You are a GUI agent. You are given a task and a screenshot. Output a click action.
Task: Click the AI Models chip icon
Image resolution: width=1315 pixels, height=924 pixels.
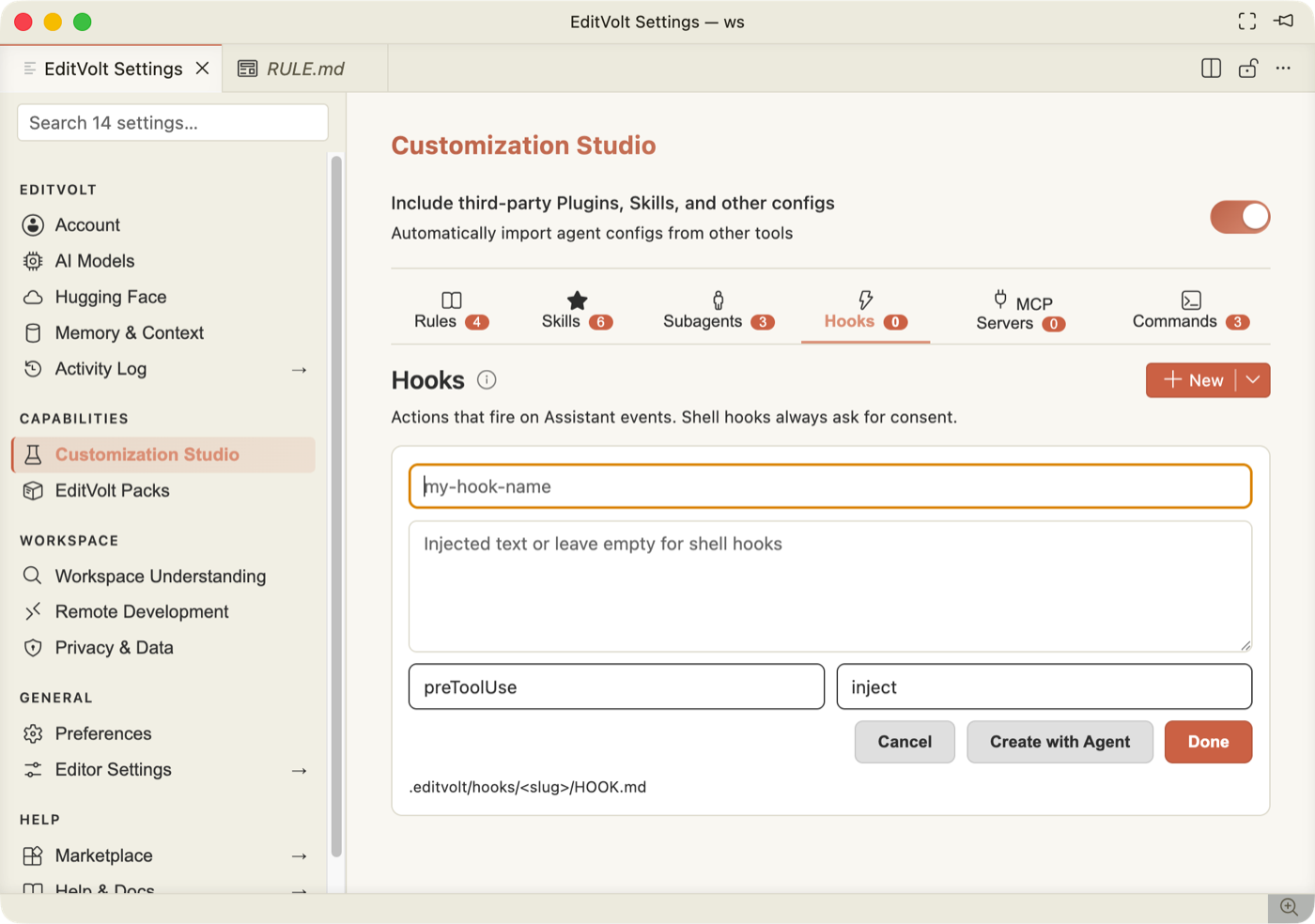33,261
